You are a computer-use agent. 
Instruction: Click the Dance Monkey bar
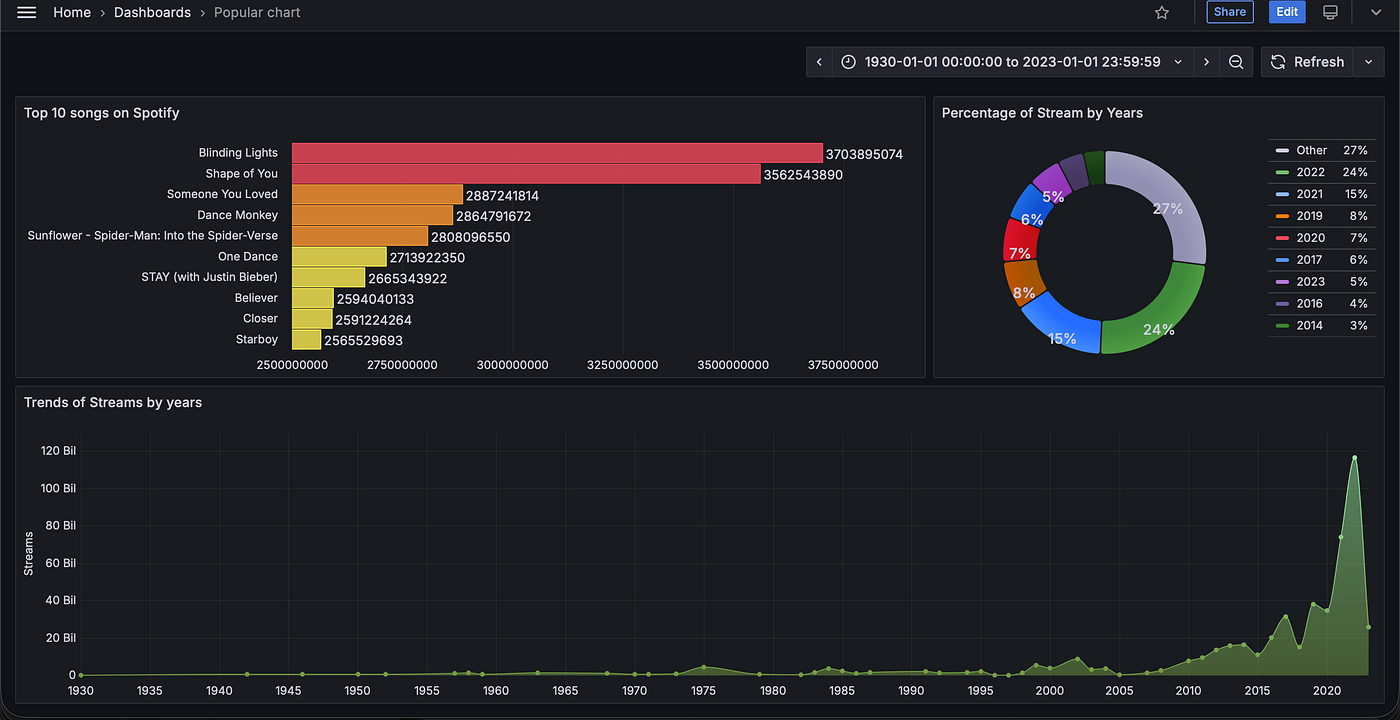coord(372,215)
